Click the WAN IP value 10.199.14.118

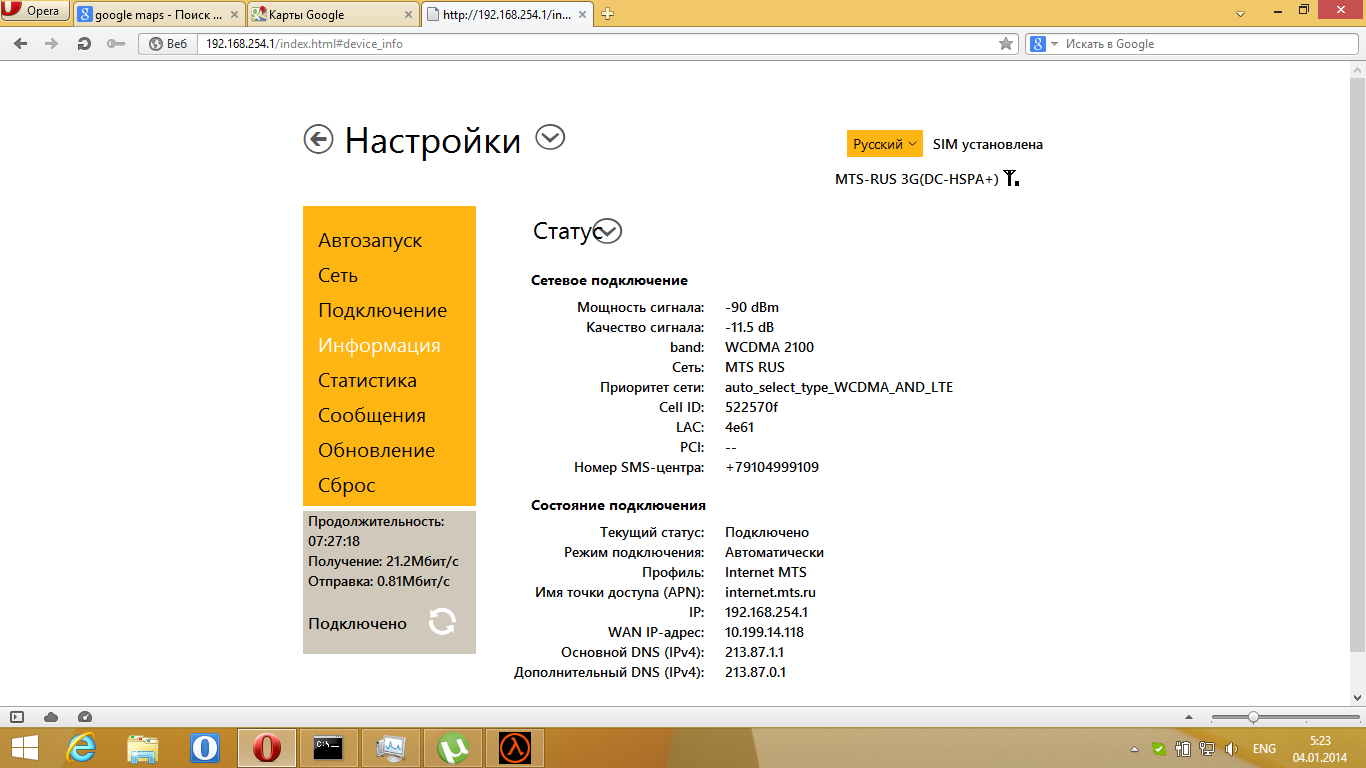[x=765, y=632]
